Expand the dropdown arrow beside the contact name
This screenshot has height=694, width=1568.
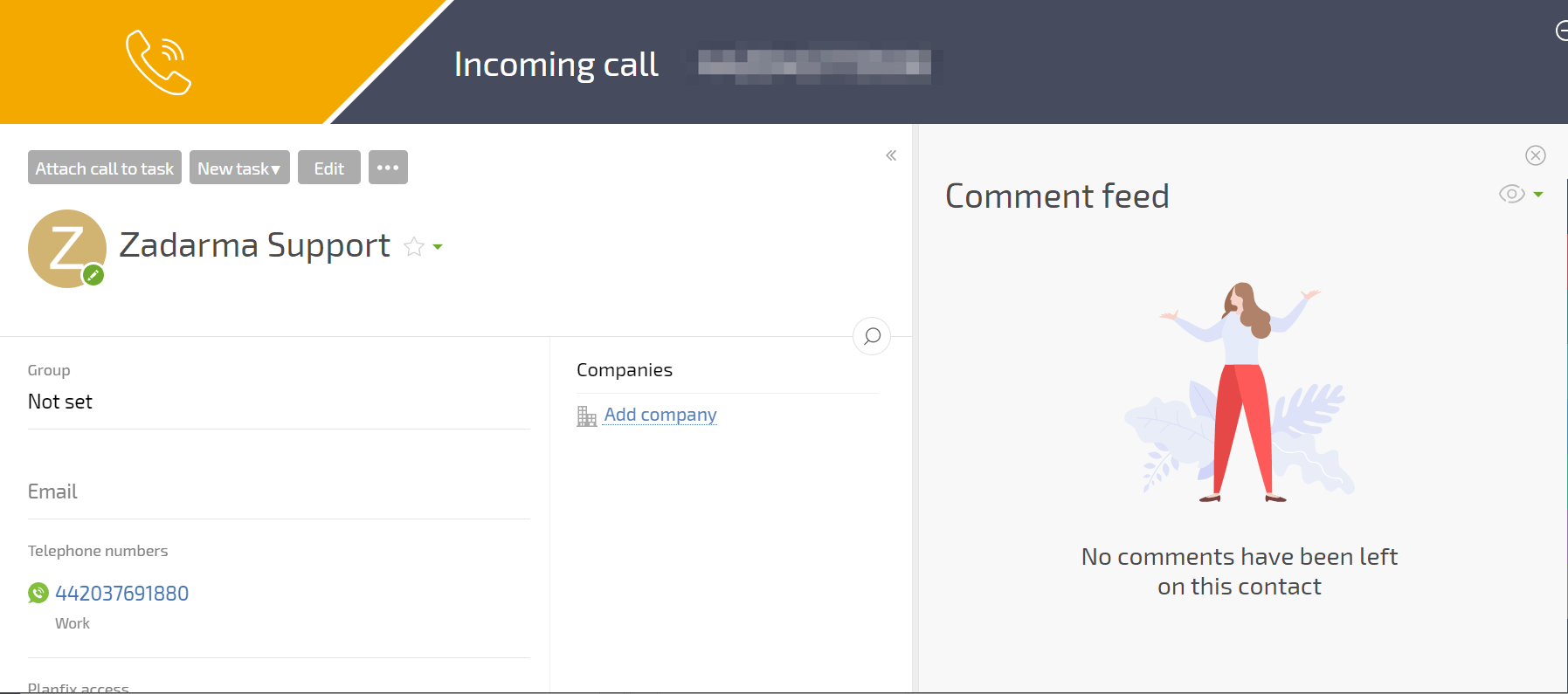(x=438, y=247)
